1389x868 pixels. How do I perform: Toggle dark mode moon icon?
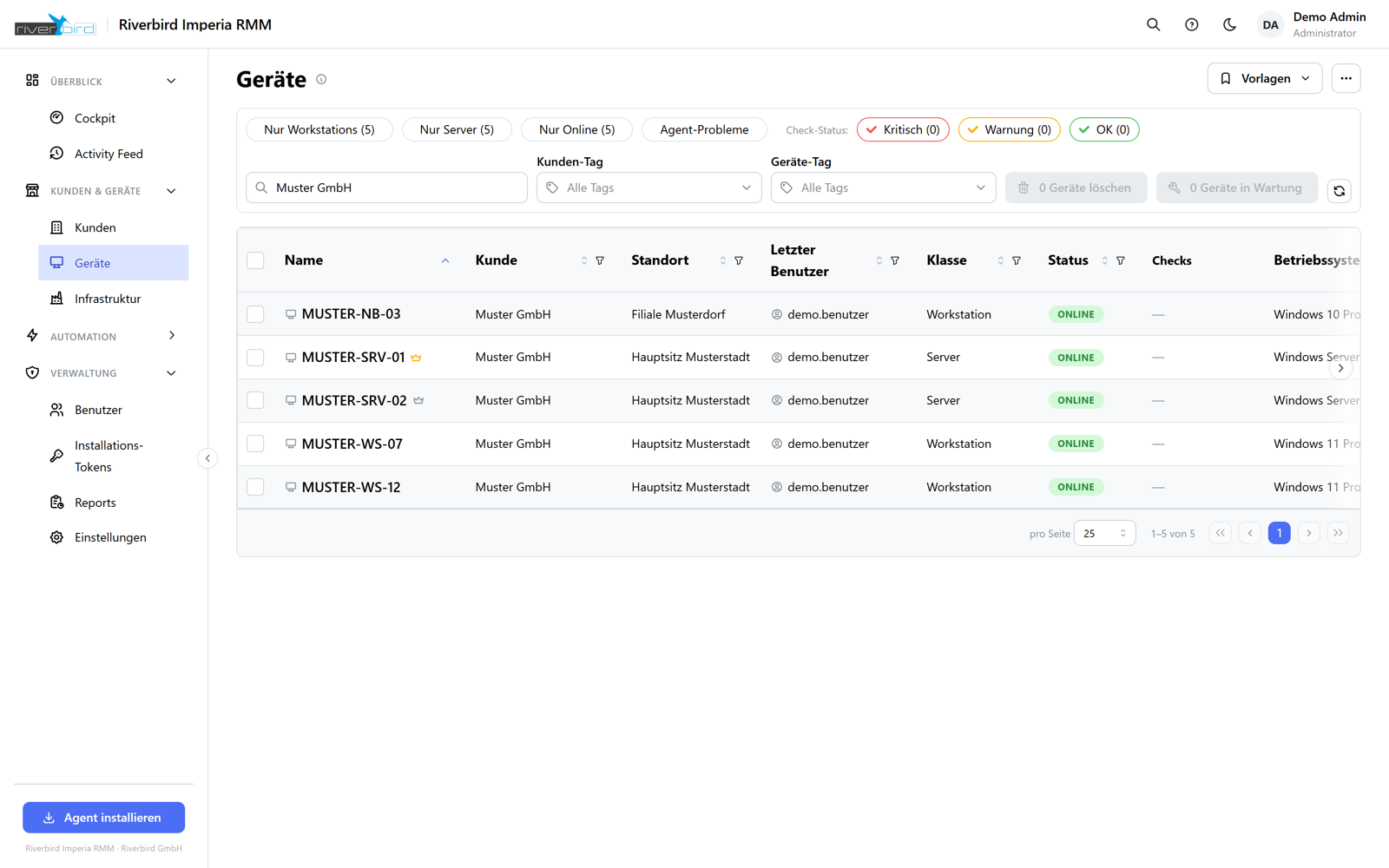1229,24
